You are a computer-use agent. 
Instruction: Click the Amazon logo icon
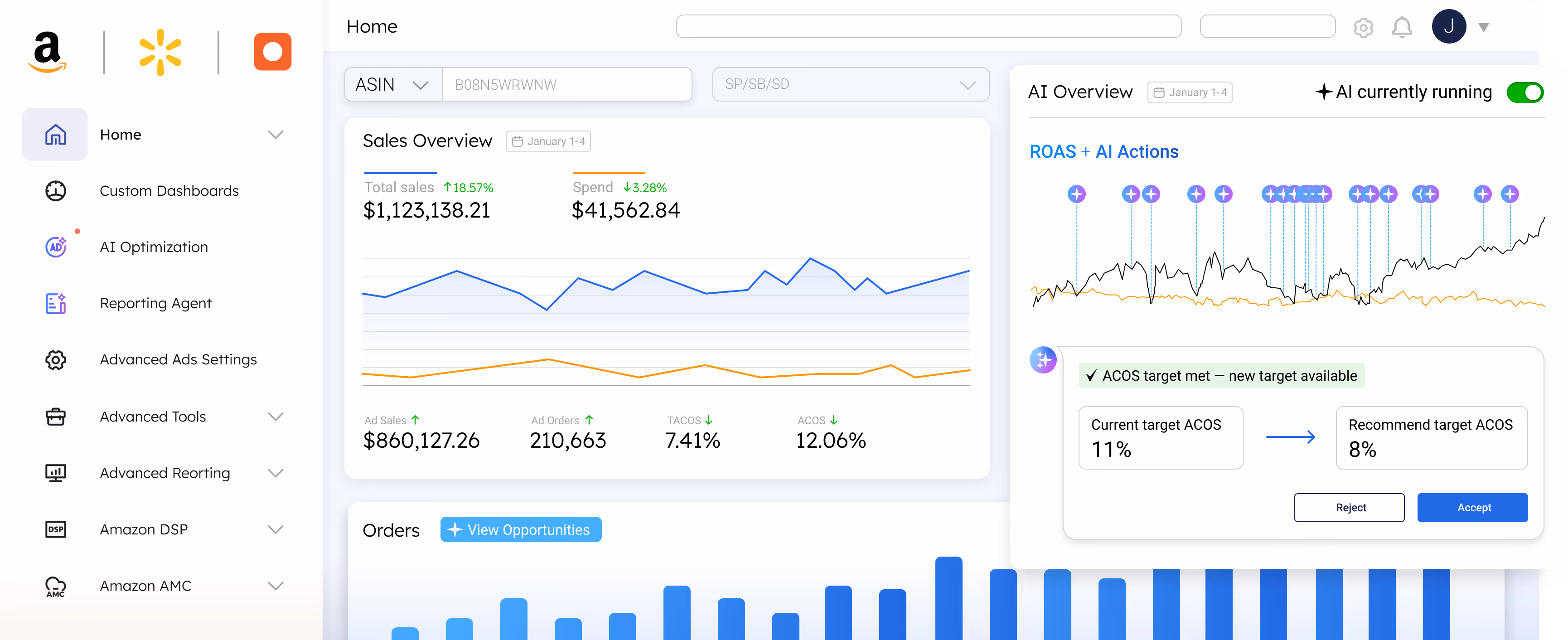pos(47,52)
